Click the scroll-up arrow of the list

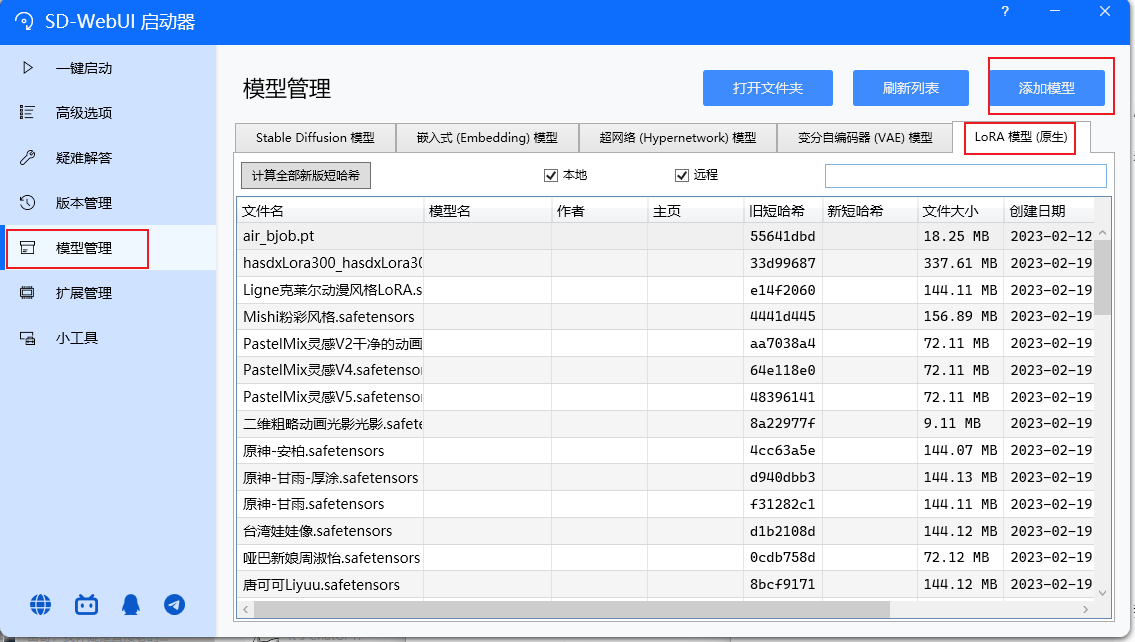(x=1102, y=233)
